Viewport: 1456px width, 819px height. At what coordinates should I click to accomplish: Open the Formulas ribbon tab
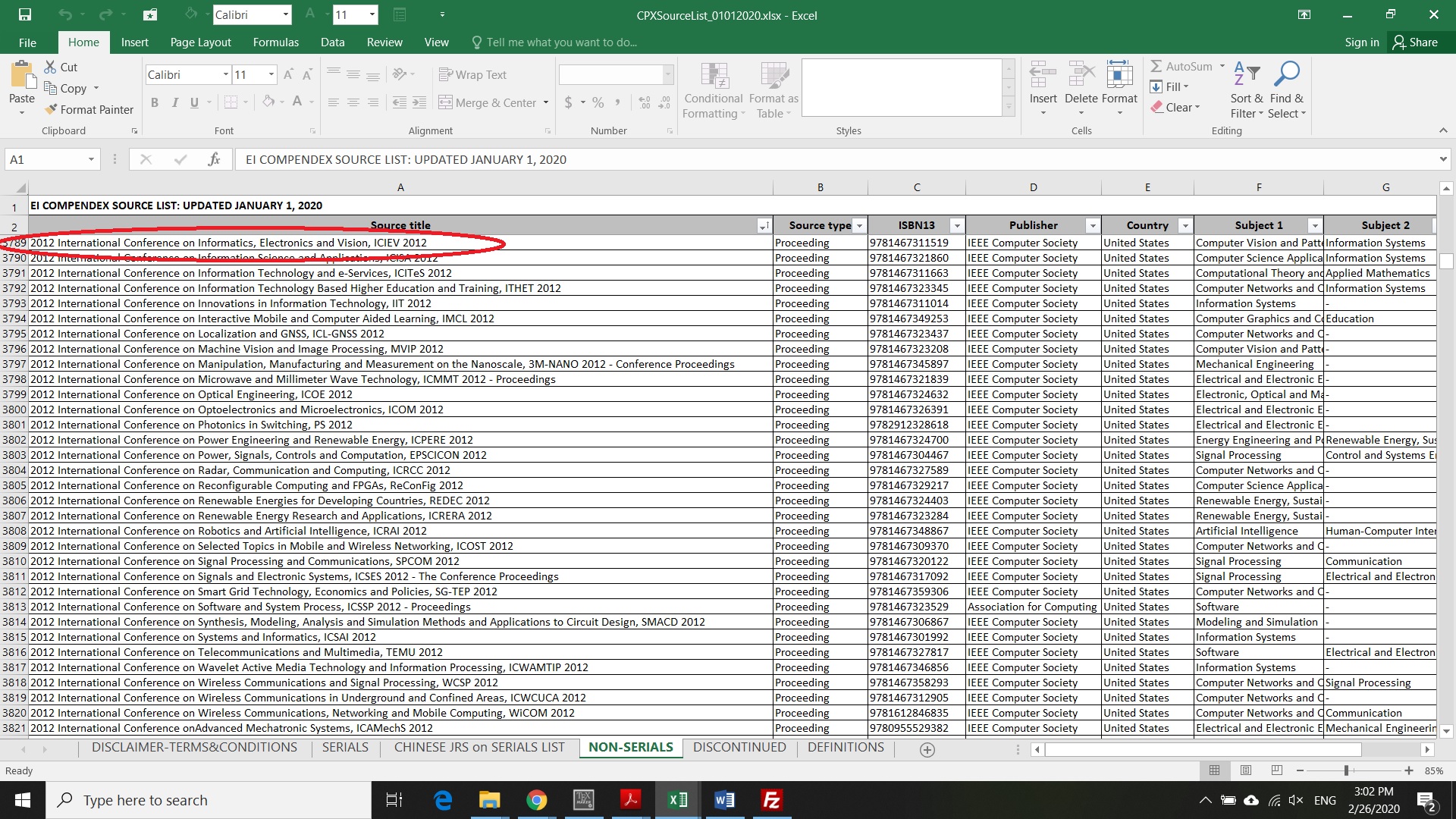pyautogui.click(x=275, y=42)
